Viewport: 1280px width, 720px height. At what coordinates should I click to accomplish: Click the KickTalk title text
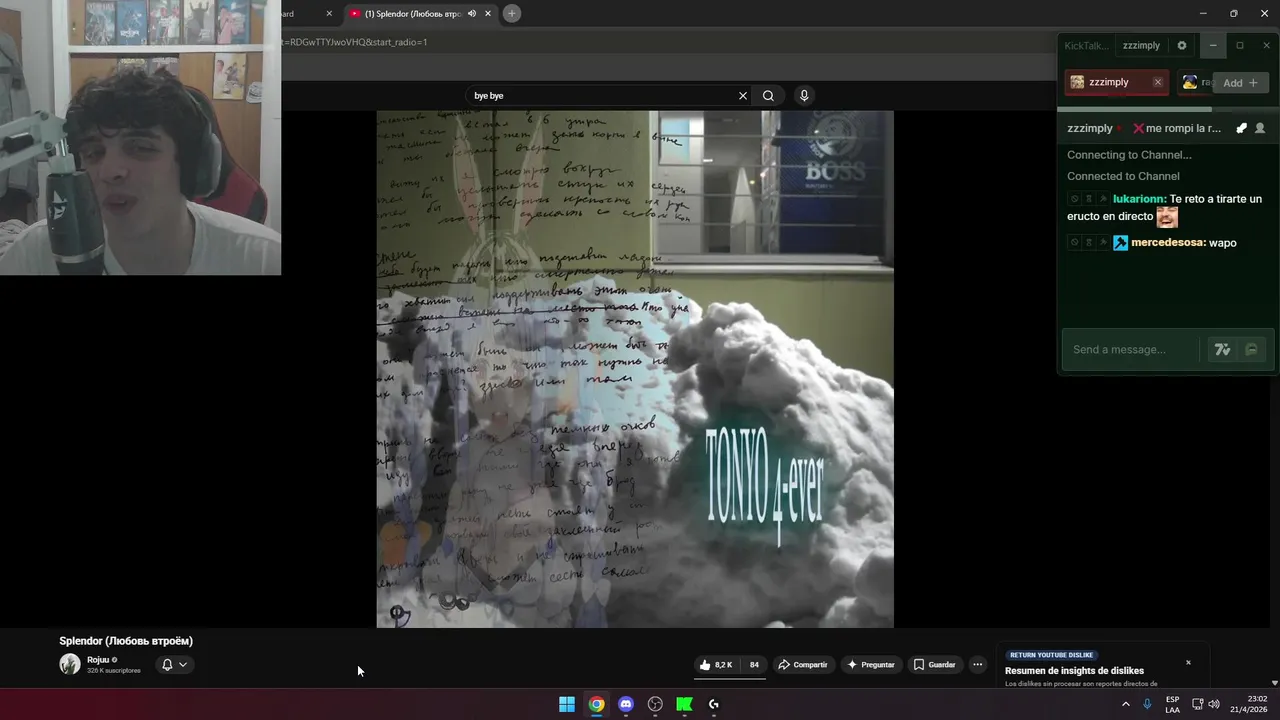coord(1087,46)
